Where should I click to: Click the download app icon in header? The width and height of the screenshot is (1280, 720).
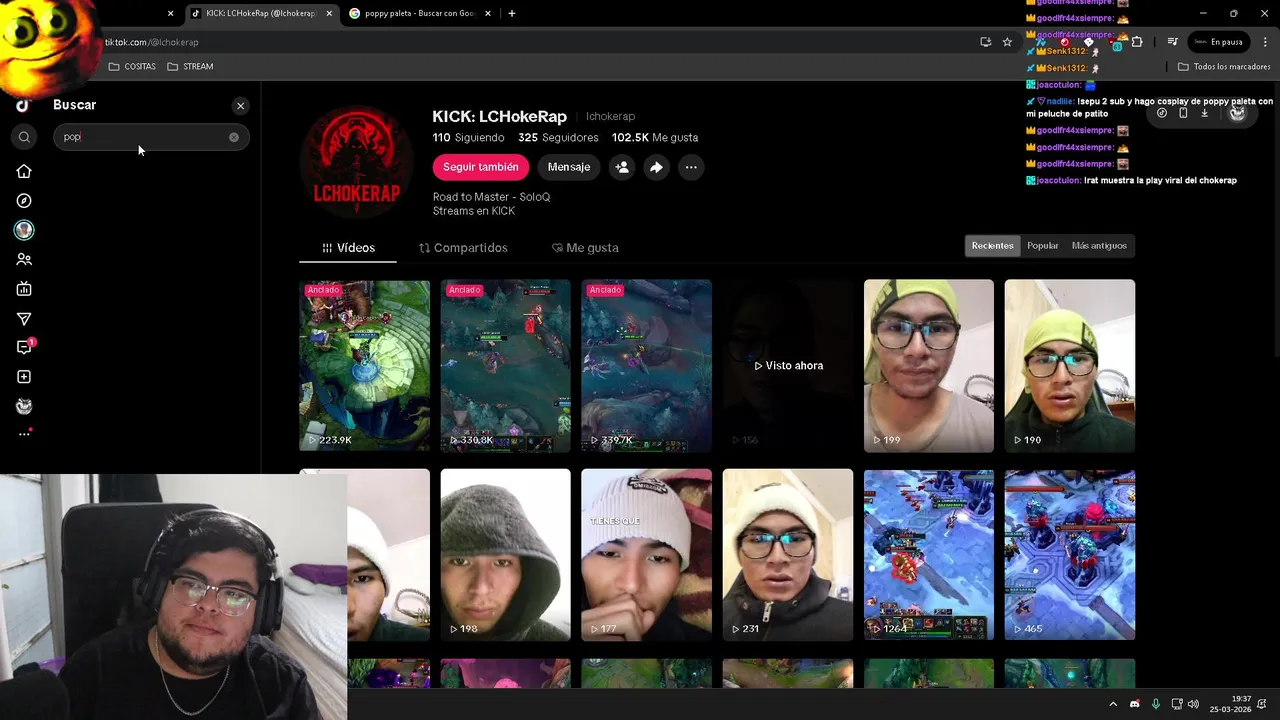[1205, 113]
